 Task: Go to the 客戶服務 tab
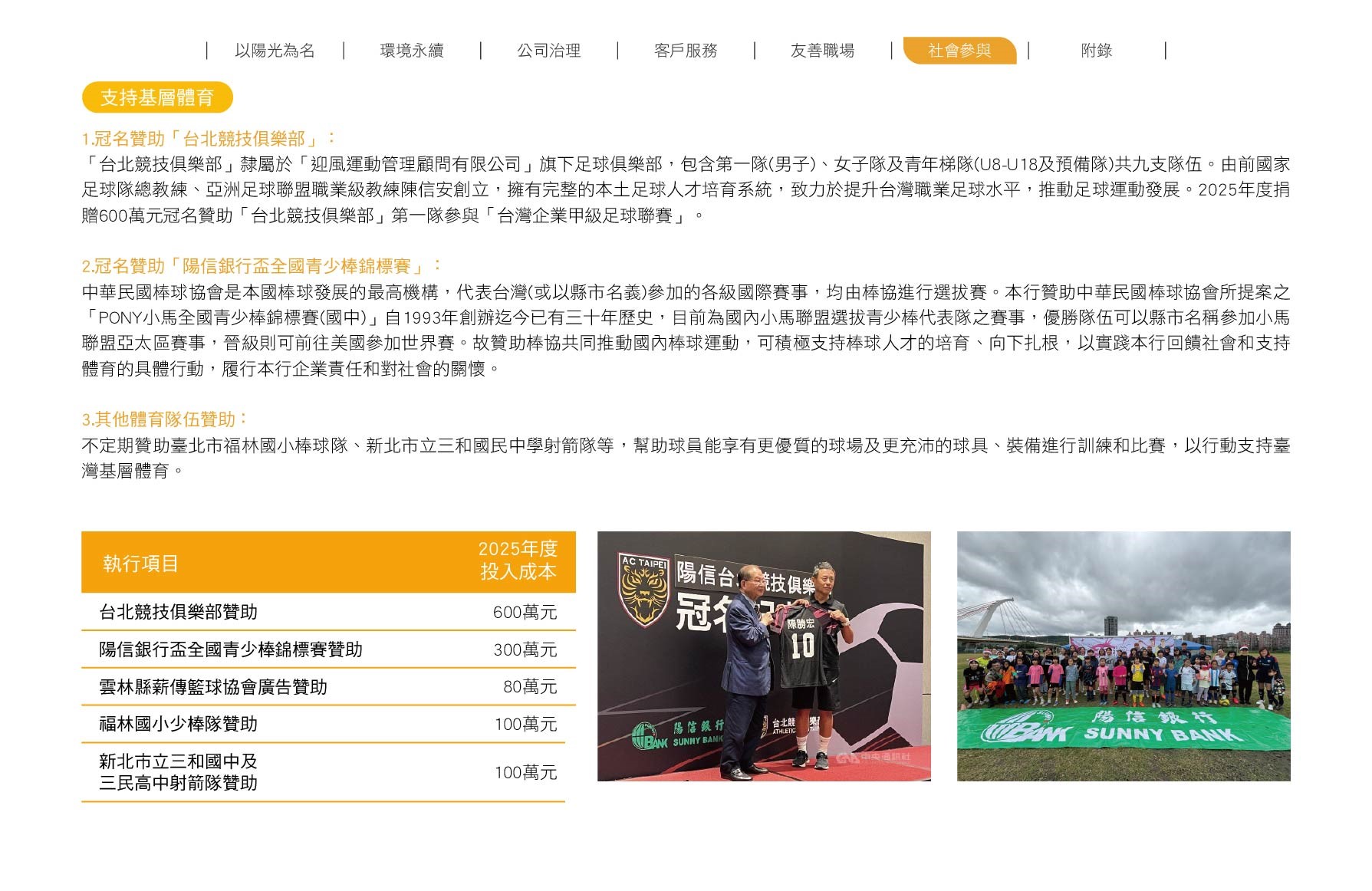click(x=686, y=51)
